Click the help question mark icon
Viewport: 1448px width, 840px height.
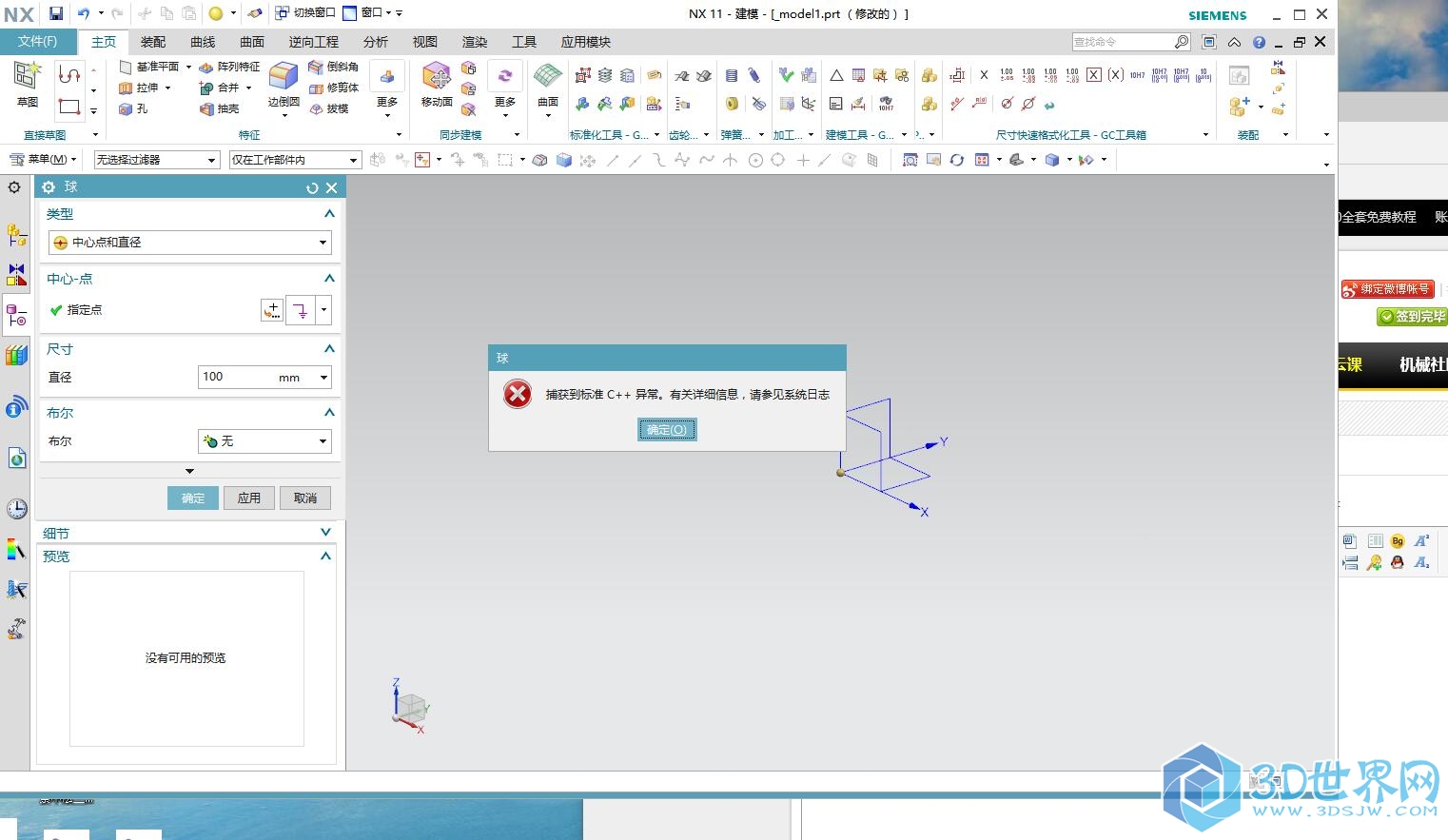(x=1259, y=42)
